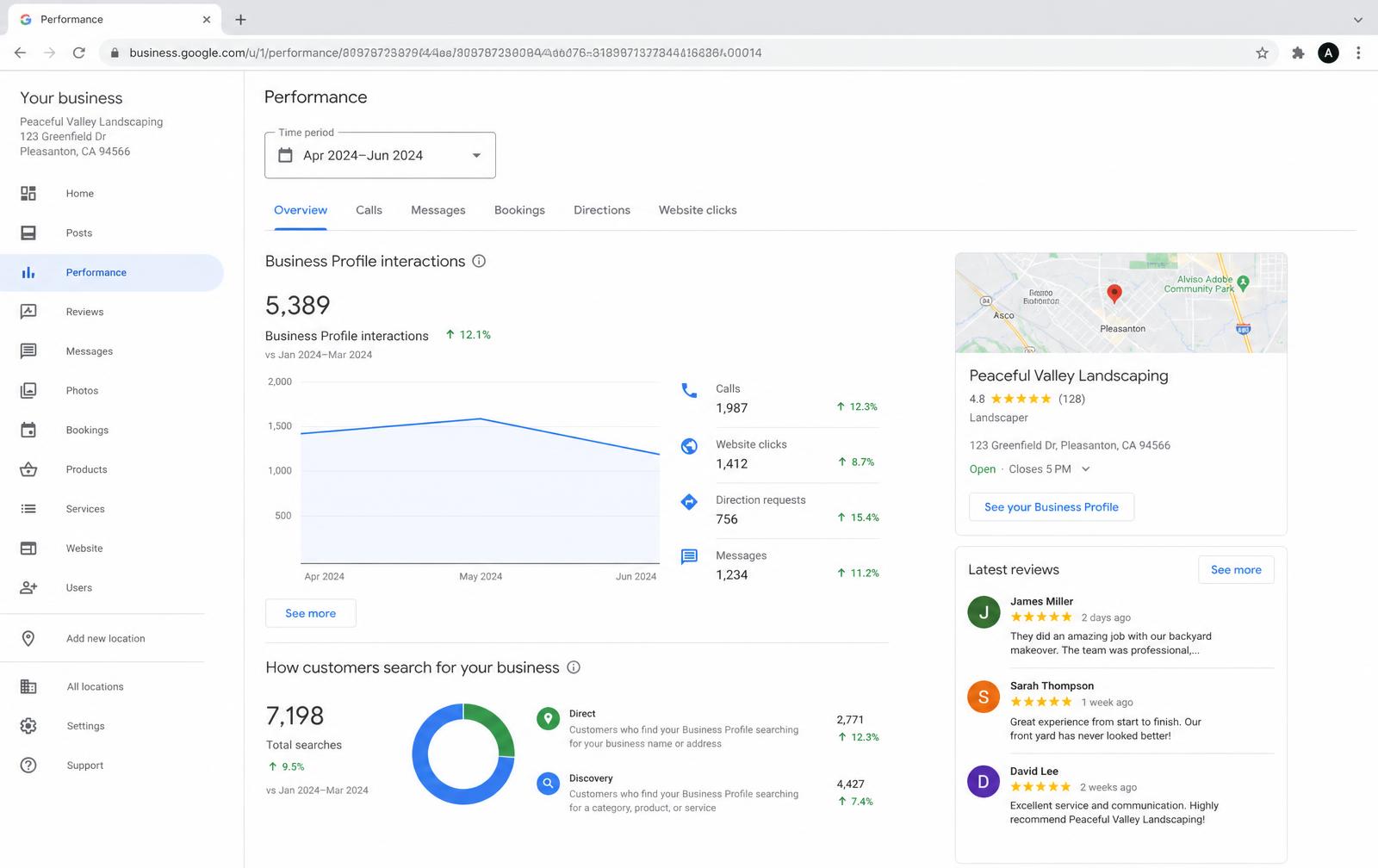
Task: Click See more in Latest reviews
Action: click(1236, 570)
